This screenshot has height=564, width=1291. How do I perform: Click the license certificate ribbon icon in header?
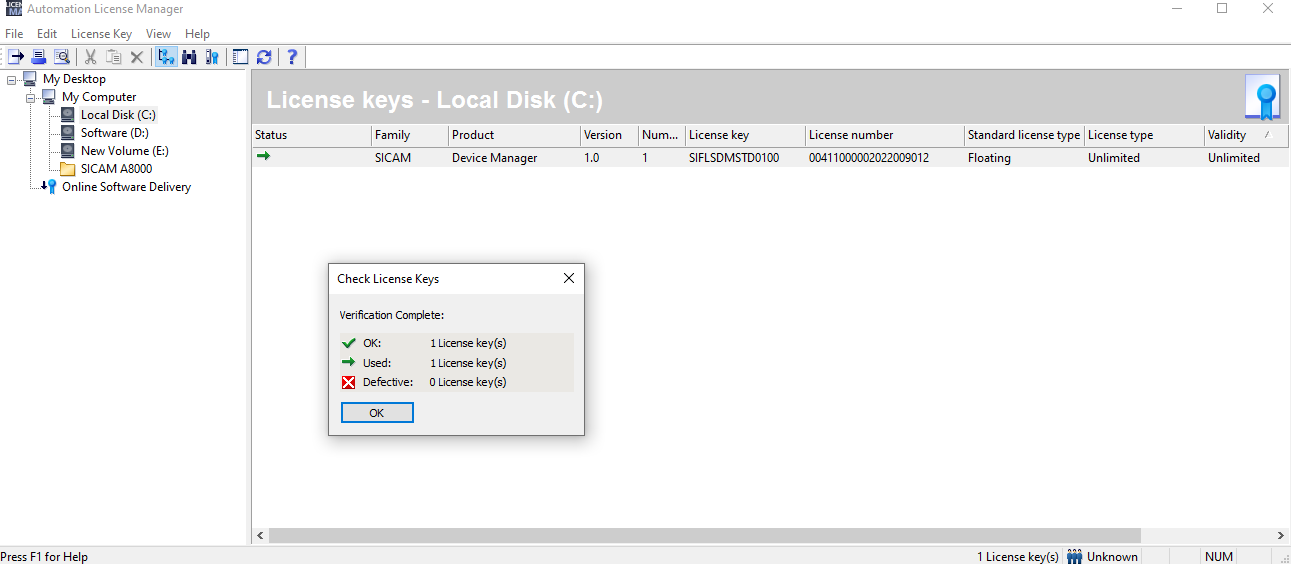pyautogui.click(x=1262, y=98)
